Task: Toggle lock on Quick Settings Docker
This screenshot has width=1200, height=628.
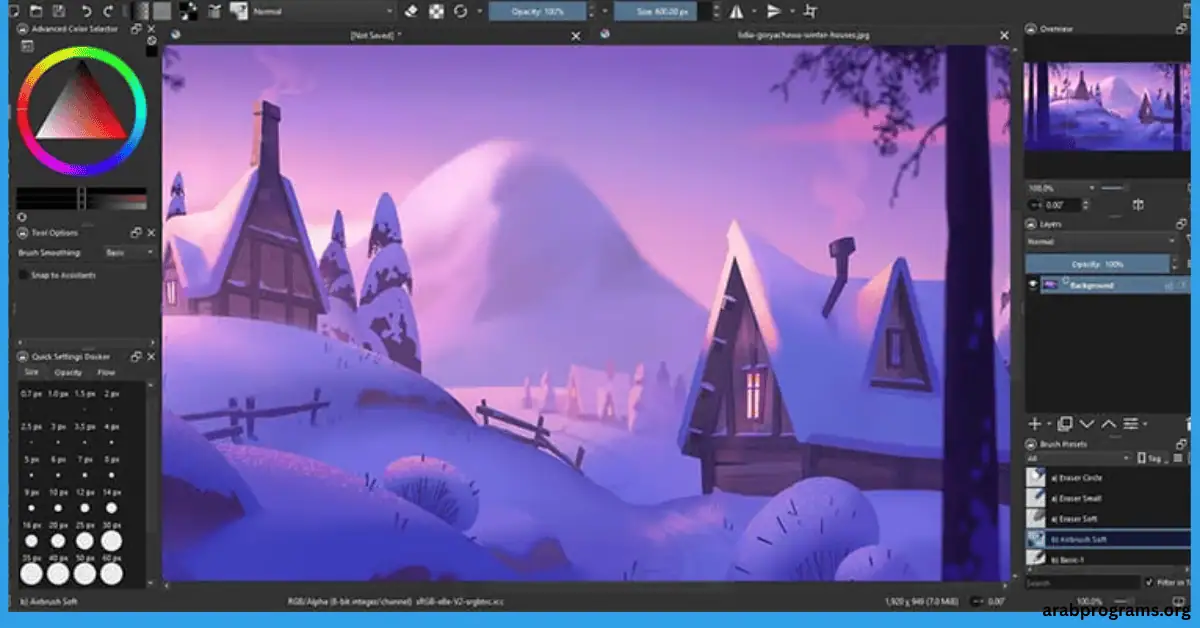Action: point(24,356)
